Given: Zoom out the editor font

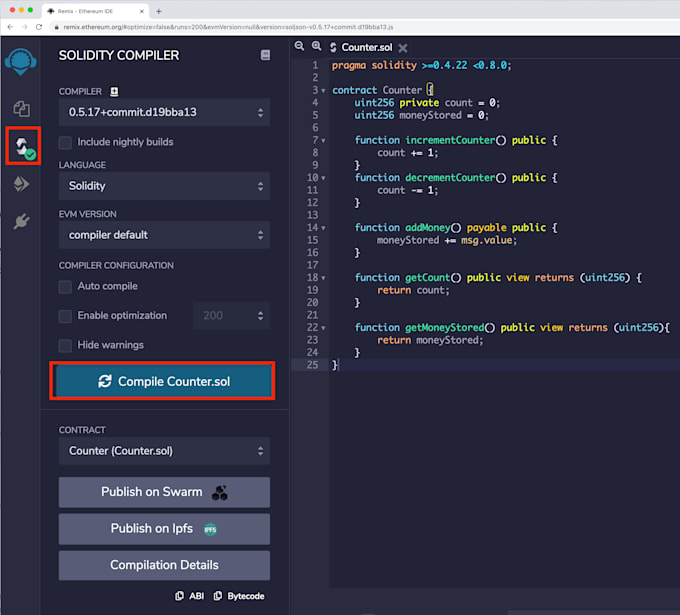Looking at the screenshot, I should point(299,46).
